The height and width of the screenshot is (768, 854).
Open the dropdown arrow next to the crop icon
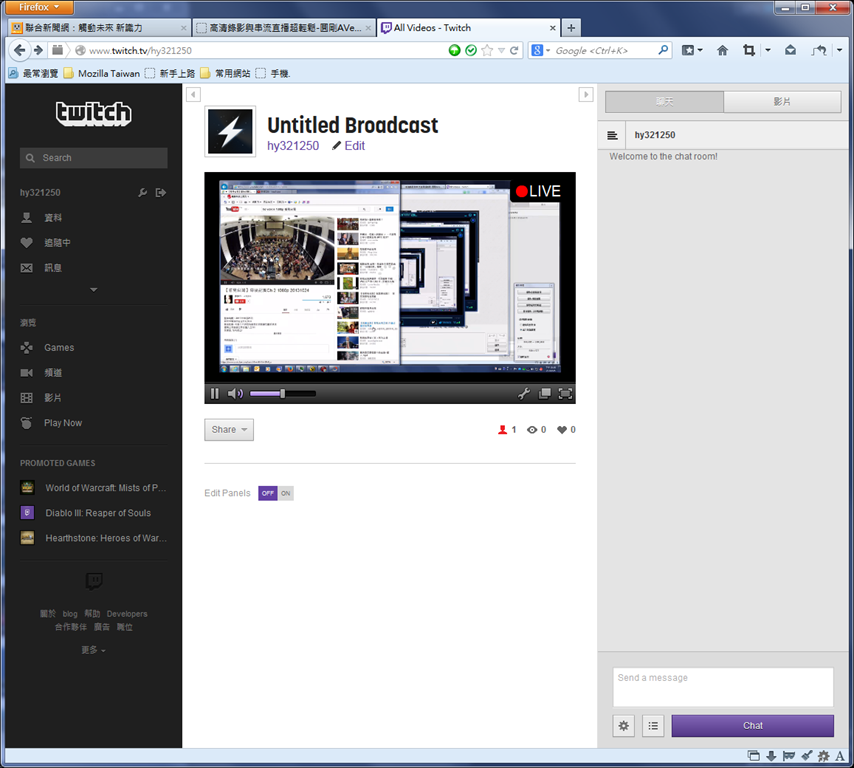[x=767, y=50]
